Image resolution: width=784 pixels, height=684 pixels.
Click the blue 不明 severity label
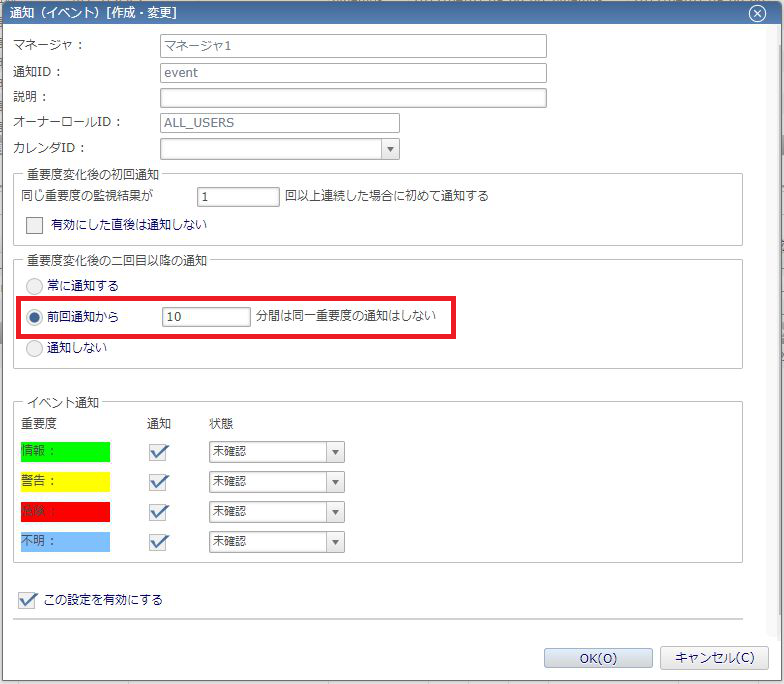tap(66, 542)
